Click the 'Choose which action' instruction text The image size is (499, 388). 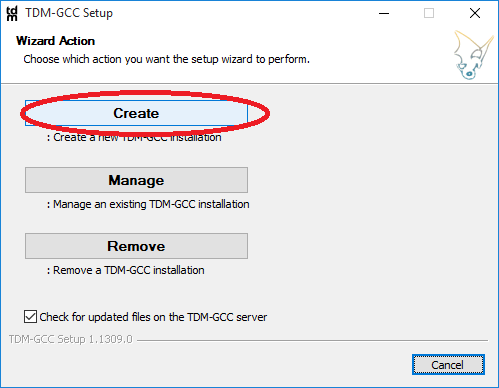[x=167, y=59]
